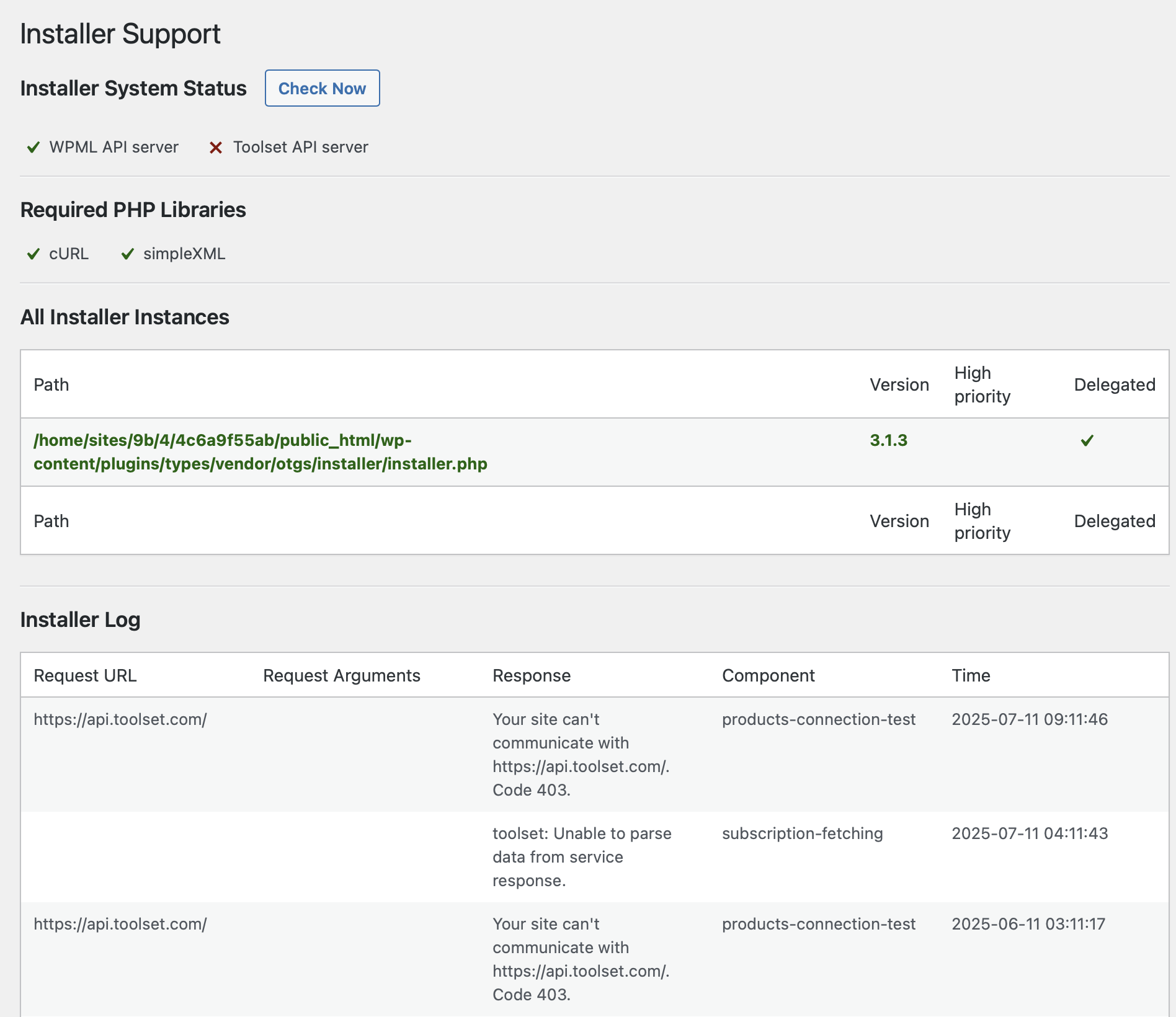Image resolution: width=1176 pixels, height=1017 pixels.
Task: Click the simpleXML green checkmark icon
Action: (x=128, y=254)
